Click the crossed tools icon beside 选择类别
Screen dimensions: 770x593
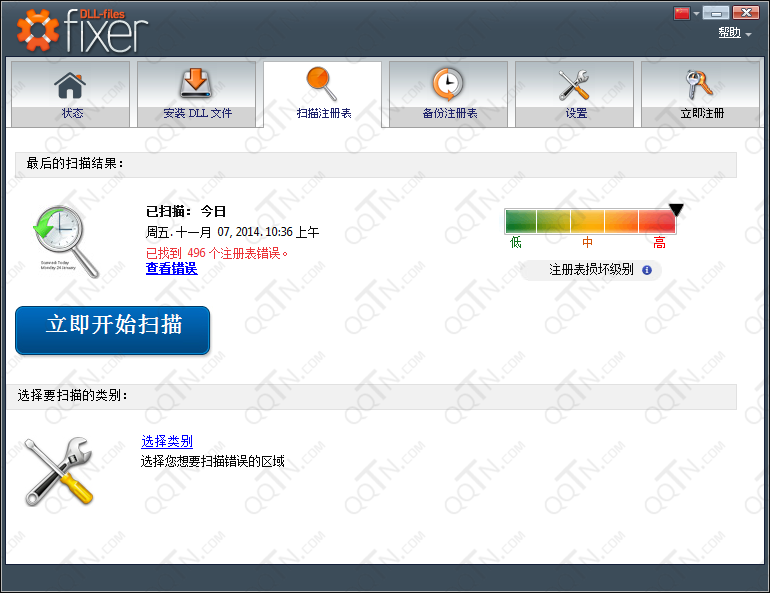pos(58,469)
